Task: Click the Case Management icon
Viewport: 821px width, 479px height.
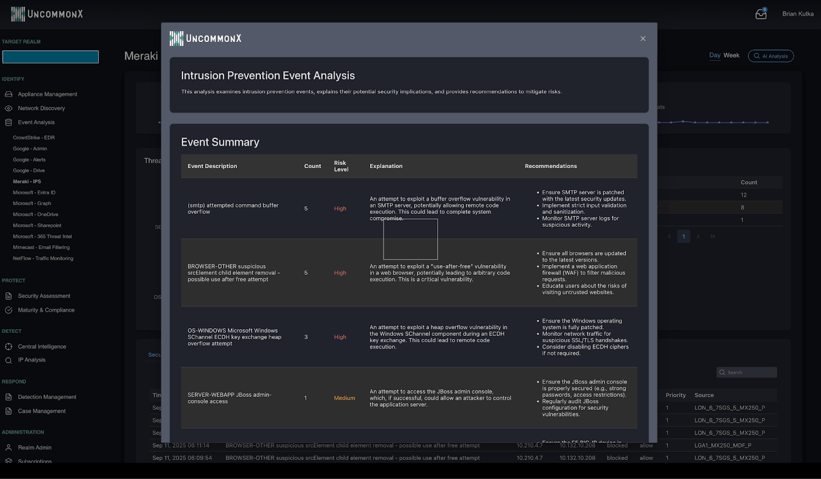Action: [9, 411]
